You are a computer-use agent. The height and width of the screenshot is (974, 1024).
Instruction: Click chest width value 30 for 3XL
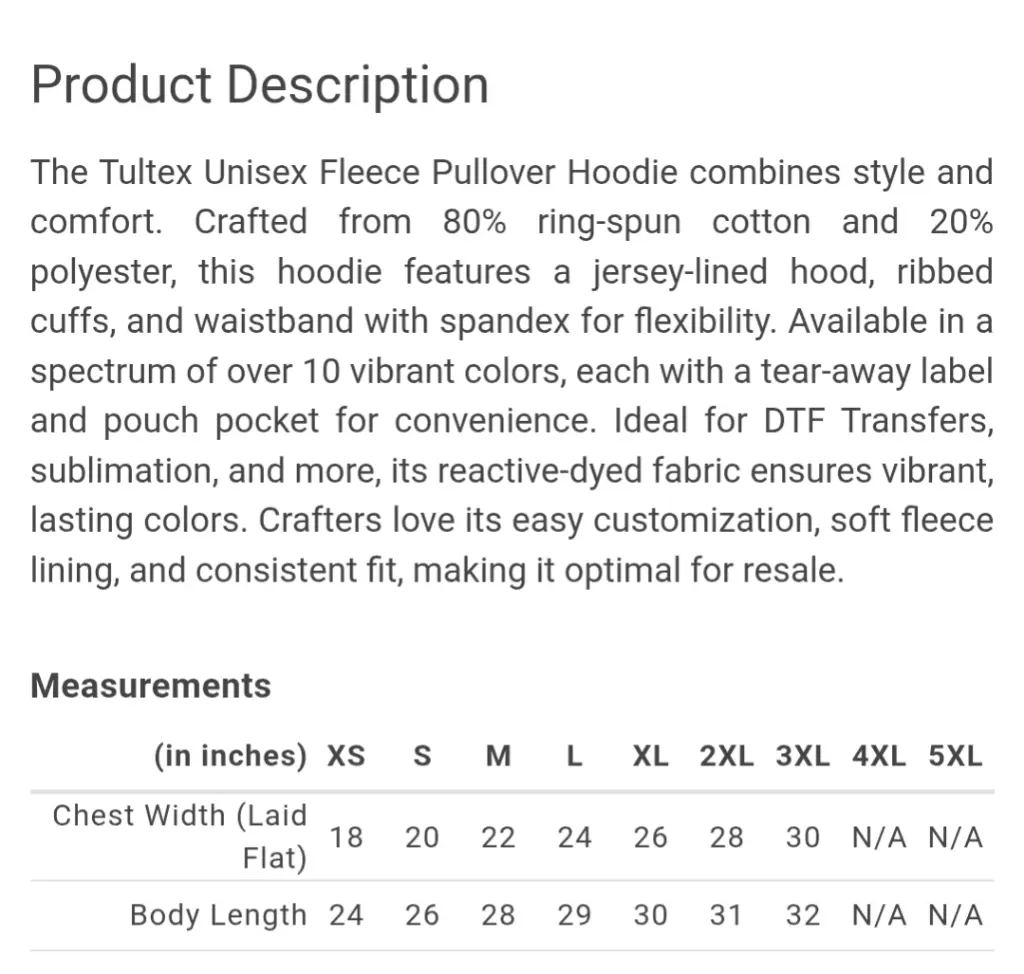[803, 837]
